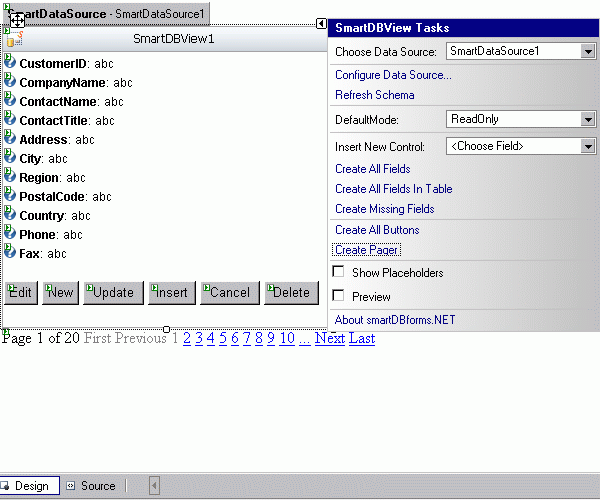
Task: Select the CompanyName field label
Action: (64, 83)
